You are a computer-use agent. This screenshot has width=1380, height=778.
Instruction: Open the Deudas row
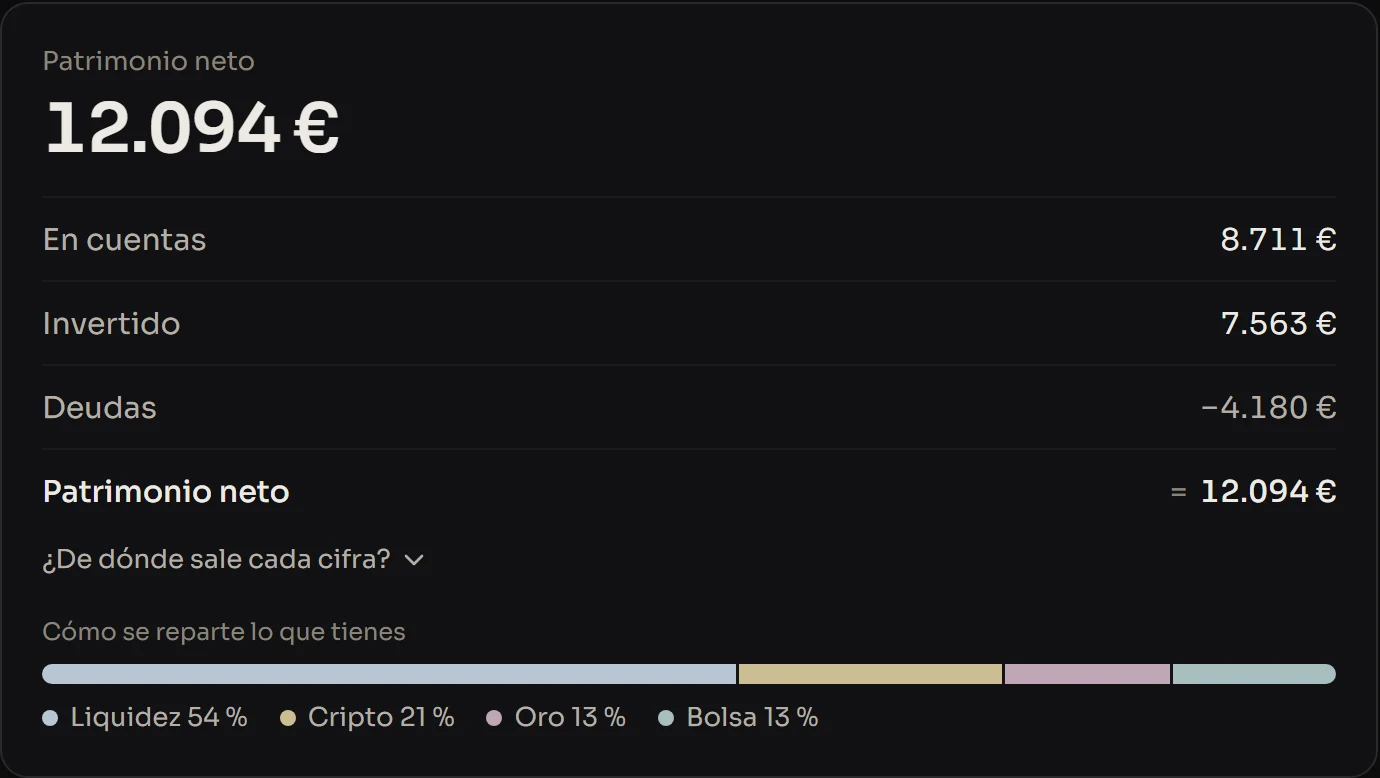click(x=689, y=408)
